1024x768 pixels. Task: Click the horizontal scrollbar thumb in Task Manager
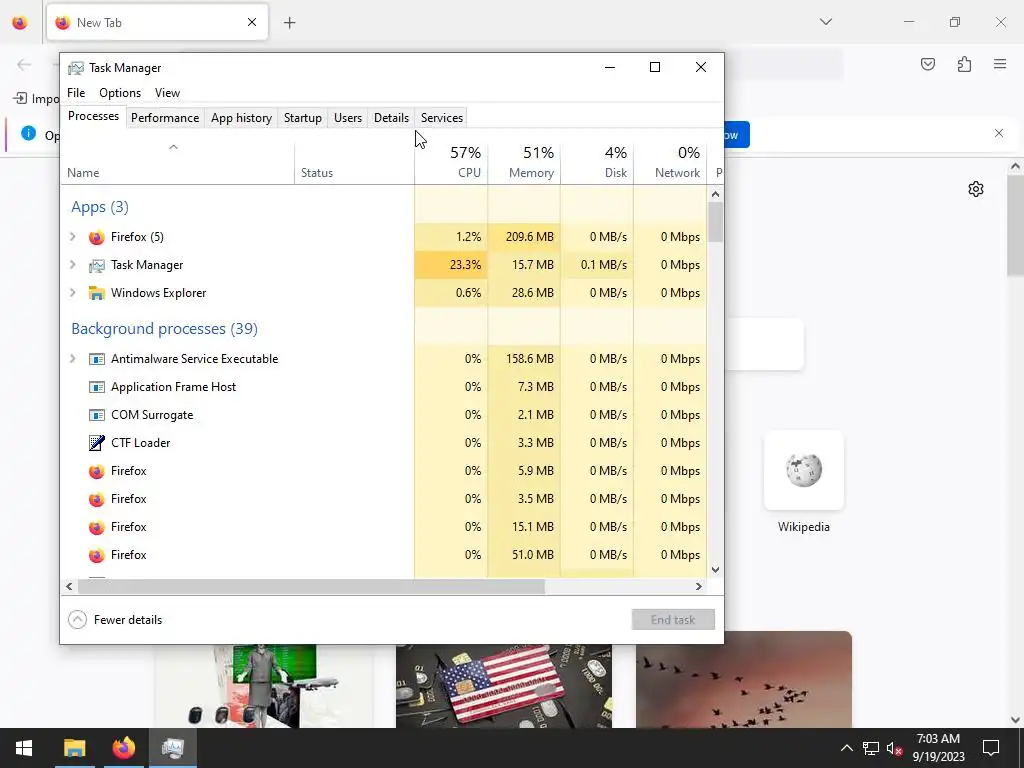[311, 586]
